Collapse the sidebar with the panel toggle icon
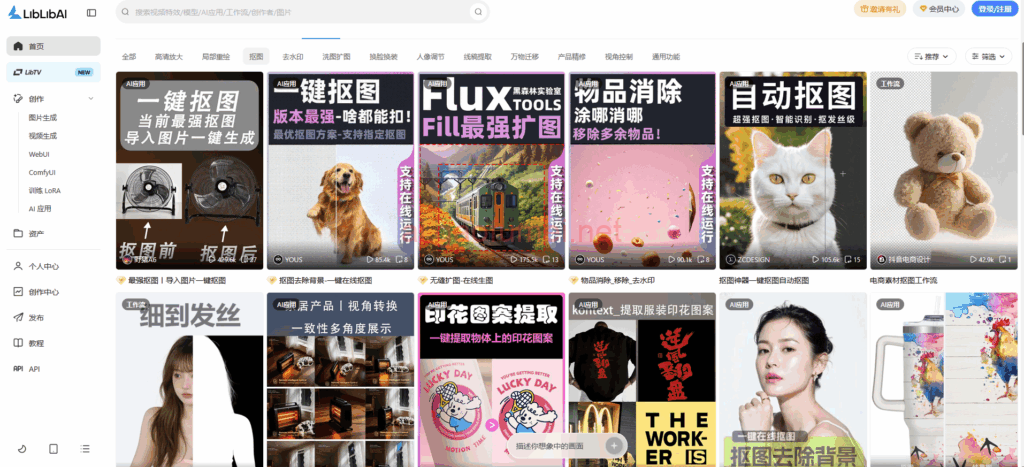This screenshot has height=467, width=1024. pos(92,13)
